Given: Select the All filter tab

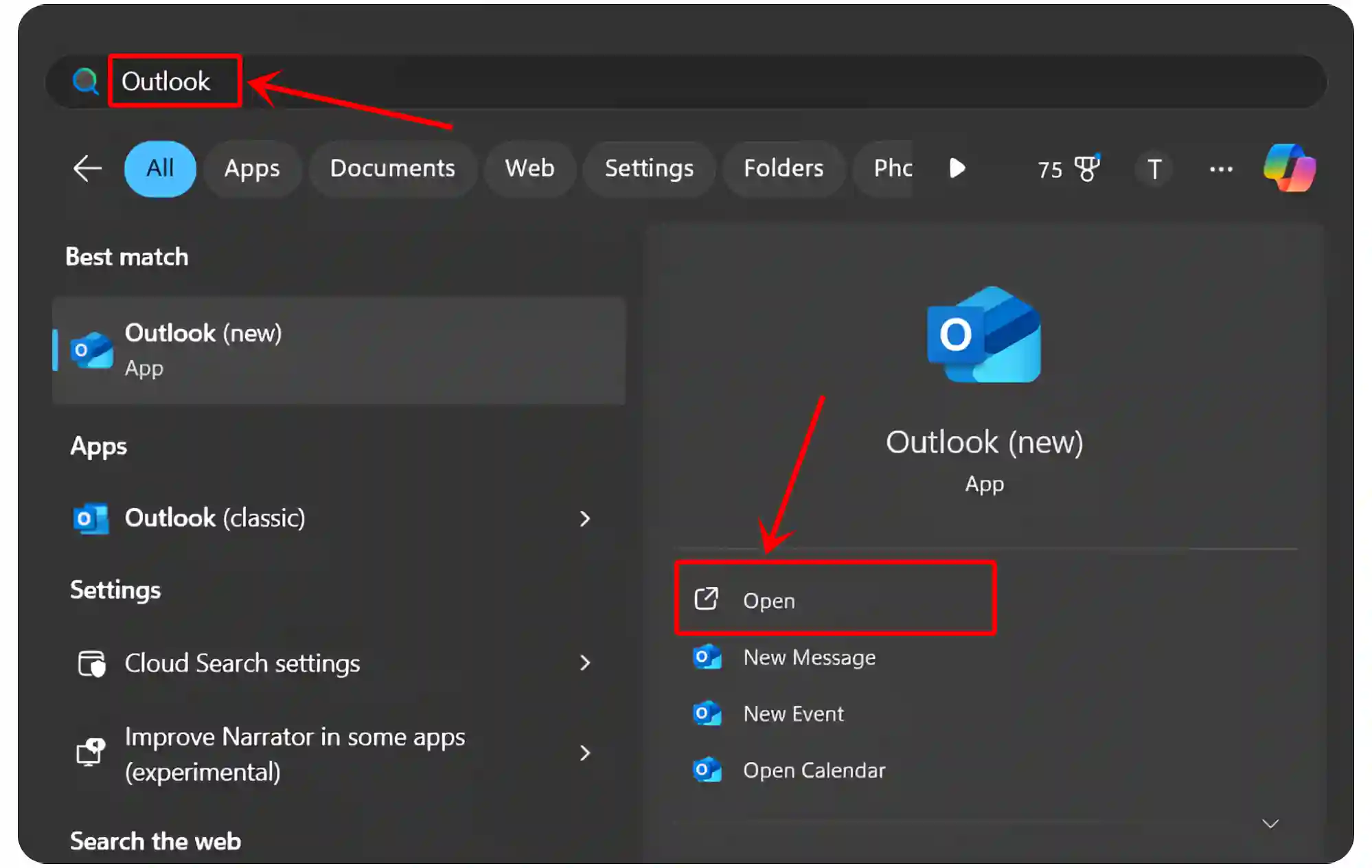Looking at the screenshot, I should point(160,168).
